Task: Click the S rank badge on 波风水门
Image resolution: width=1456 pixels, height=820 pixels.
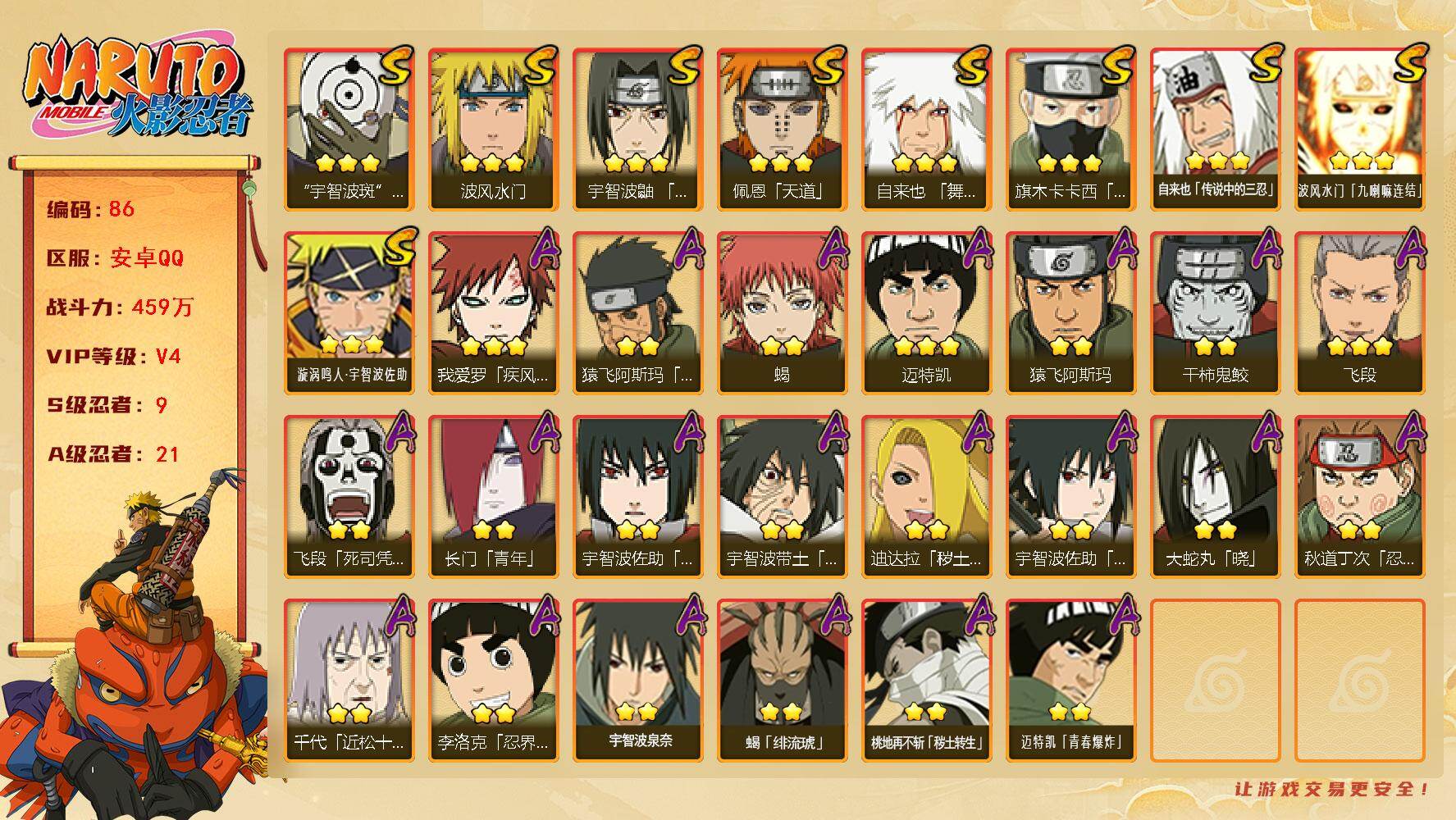Action: (x=538, y=64)
